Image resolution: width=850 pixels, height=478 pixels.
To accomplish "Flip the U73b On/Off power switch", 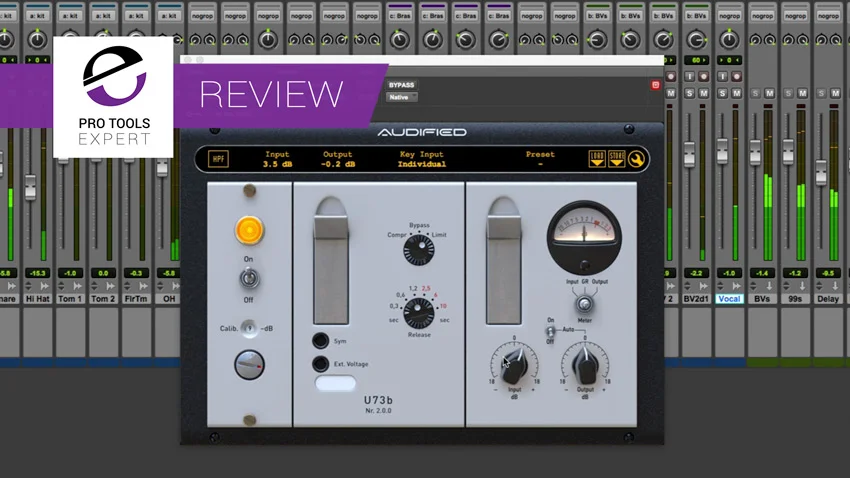I will [x=249, y=279].
